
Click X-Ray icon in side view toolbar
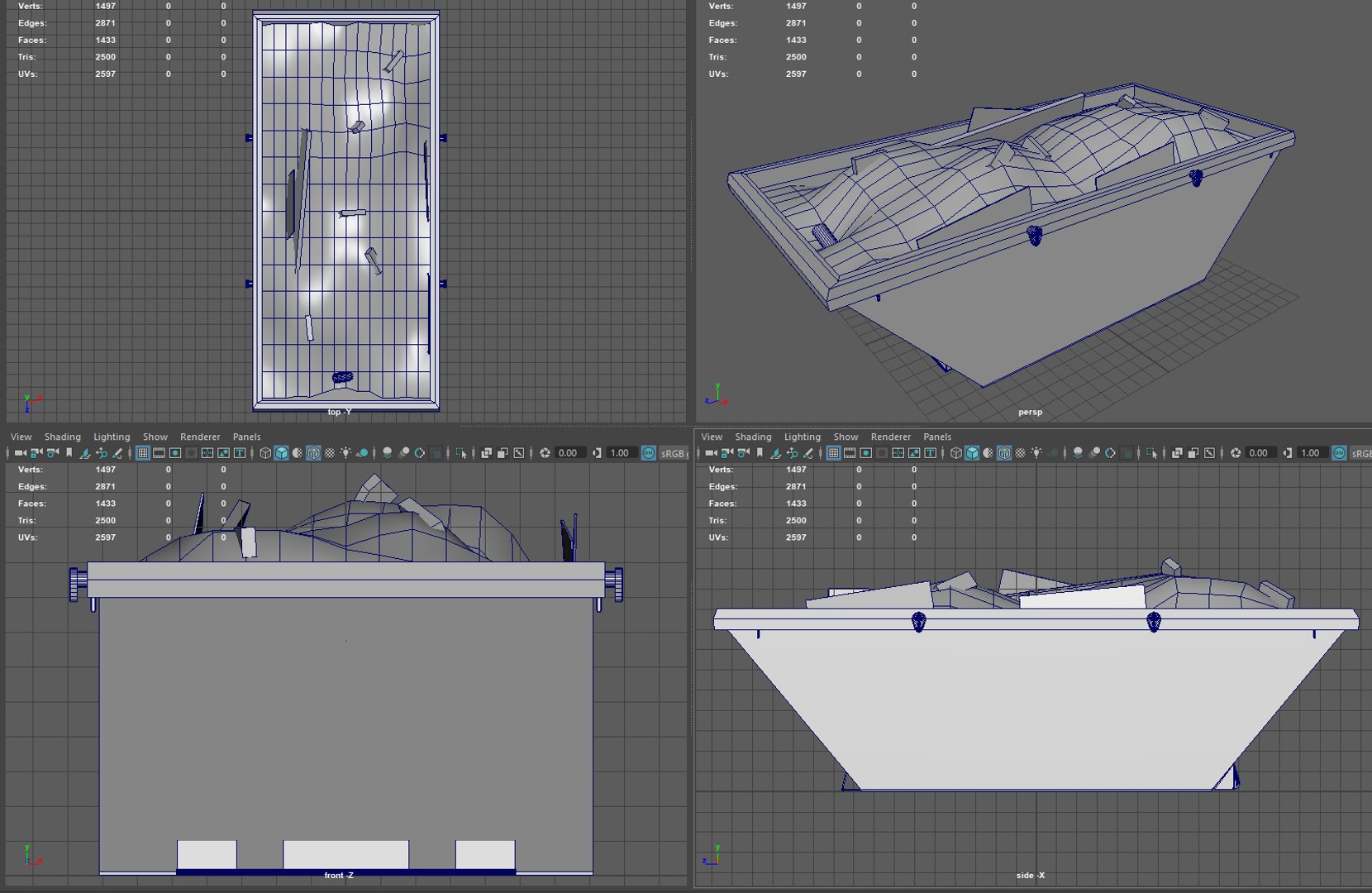pyautogui.click(x=1177, y=453)
